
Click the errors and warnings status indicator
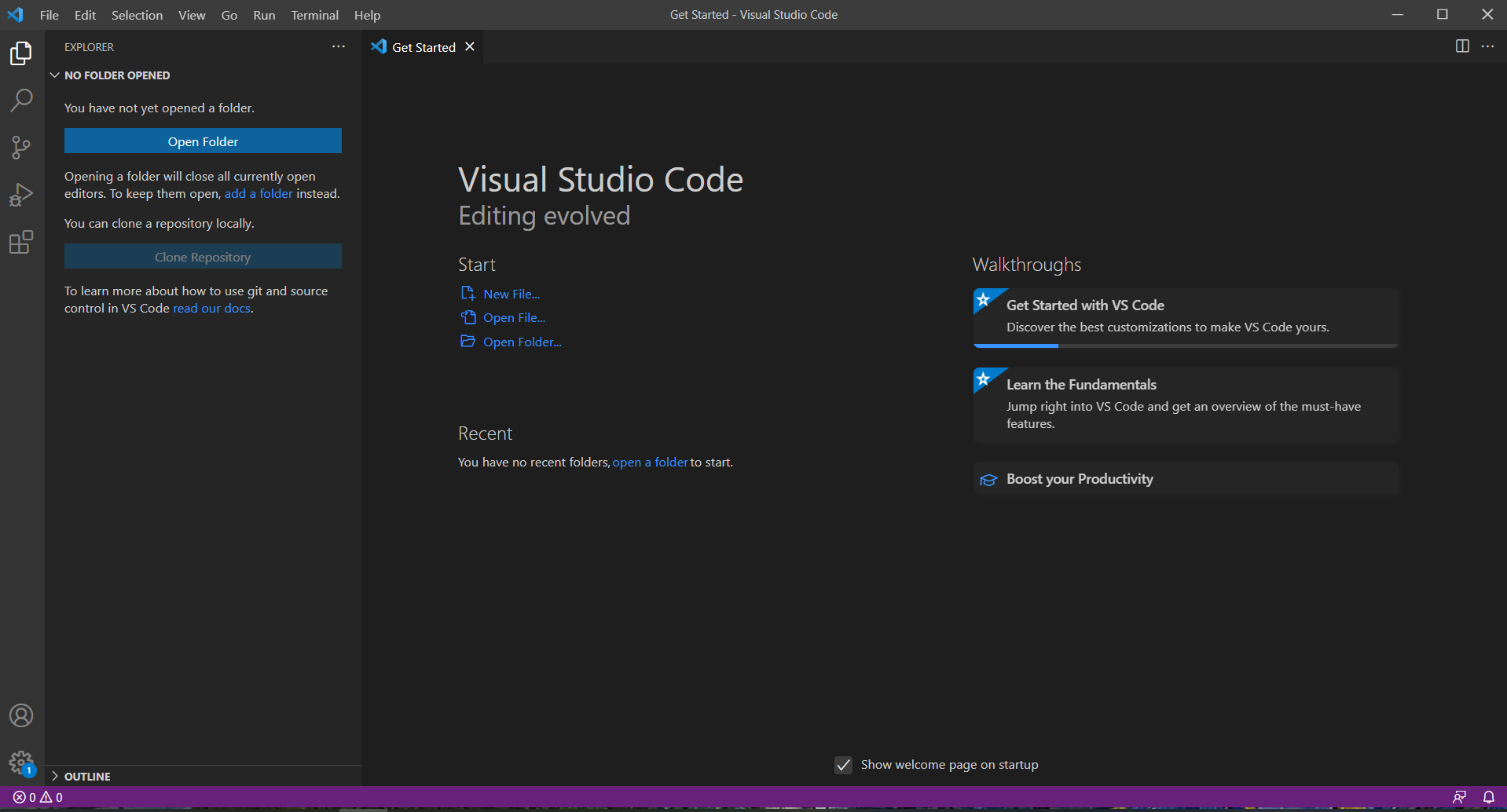(38, 797)
